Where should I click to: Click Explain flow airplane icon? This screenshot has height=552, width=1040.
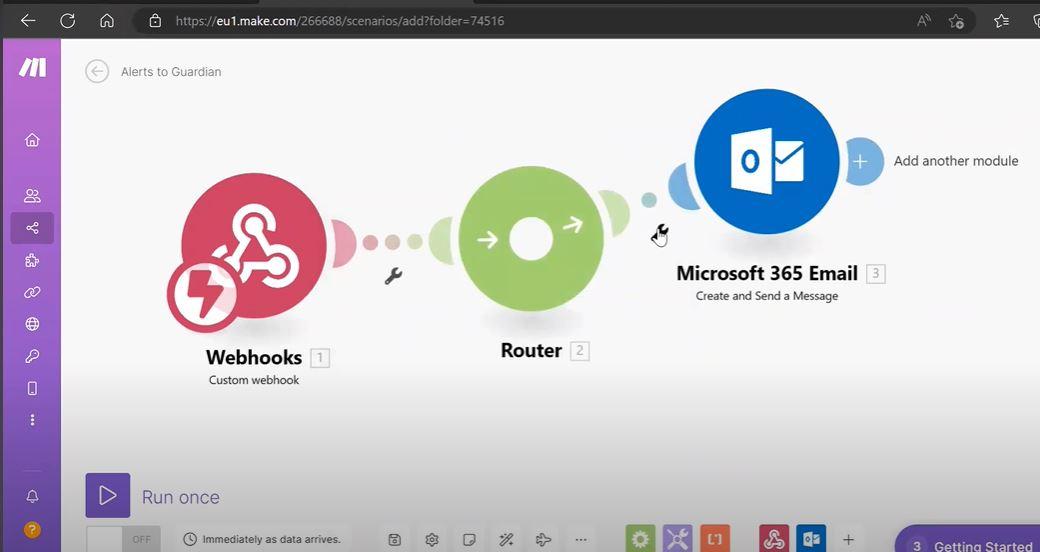pos(543,539)
